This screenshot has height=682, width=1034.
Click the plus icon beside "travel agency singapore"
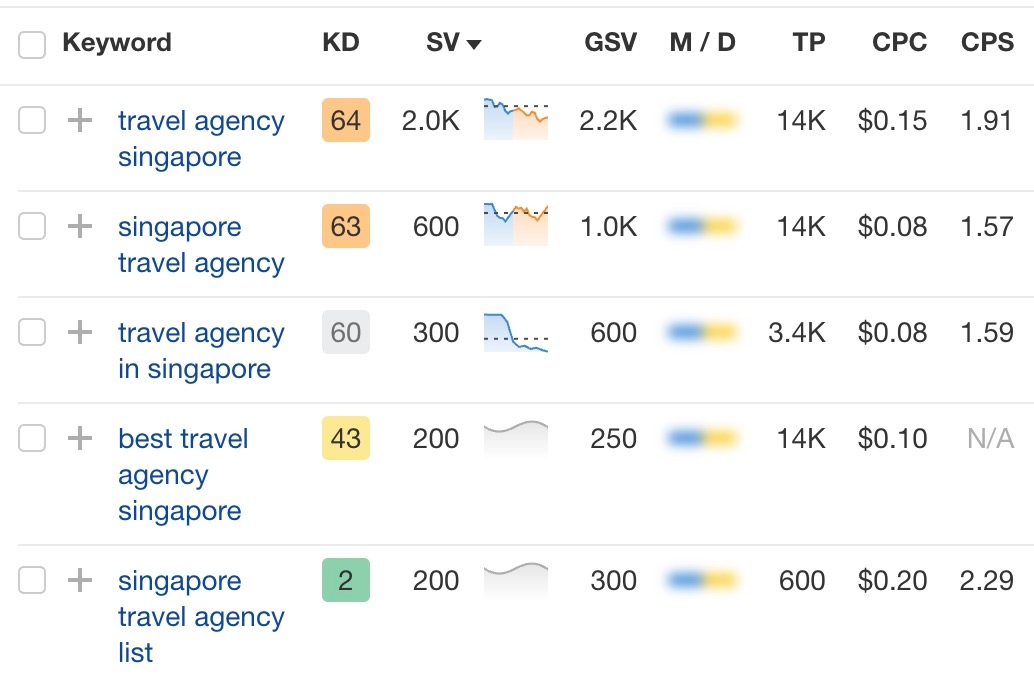click(80, 120)
